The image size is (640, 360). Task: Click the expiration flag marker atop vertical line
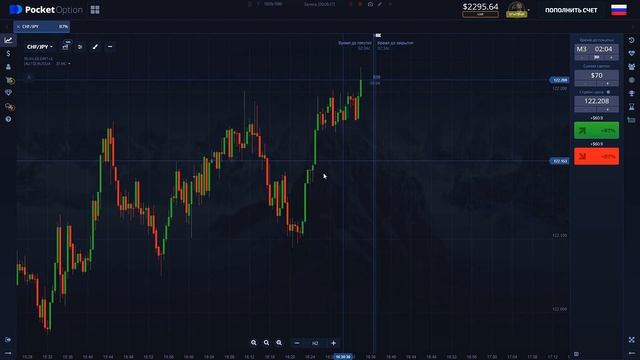(378, 36)
